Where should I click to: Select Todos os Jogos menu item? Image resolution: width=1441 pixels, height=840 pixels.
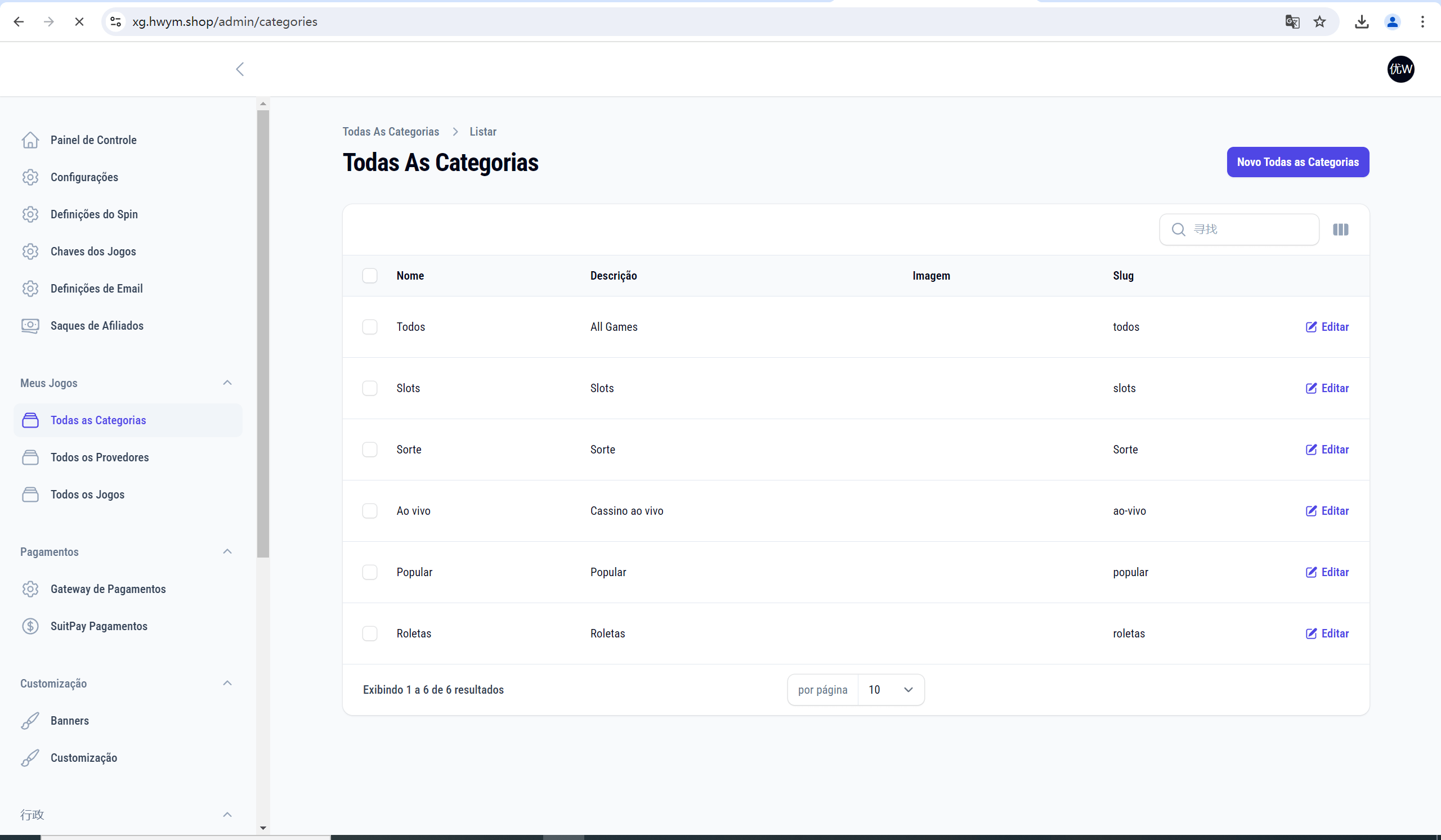click(88, 494)
